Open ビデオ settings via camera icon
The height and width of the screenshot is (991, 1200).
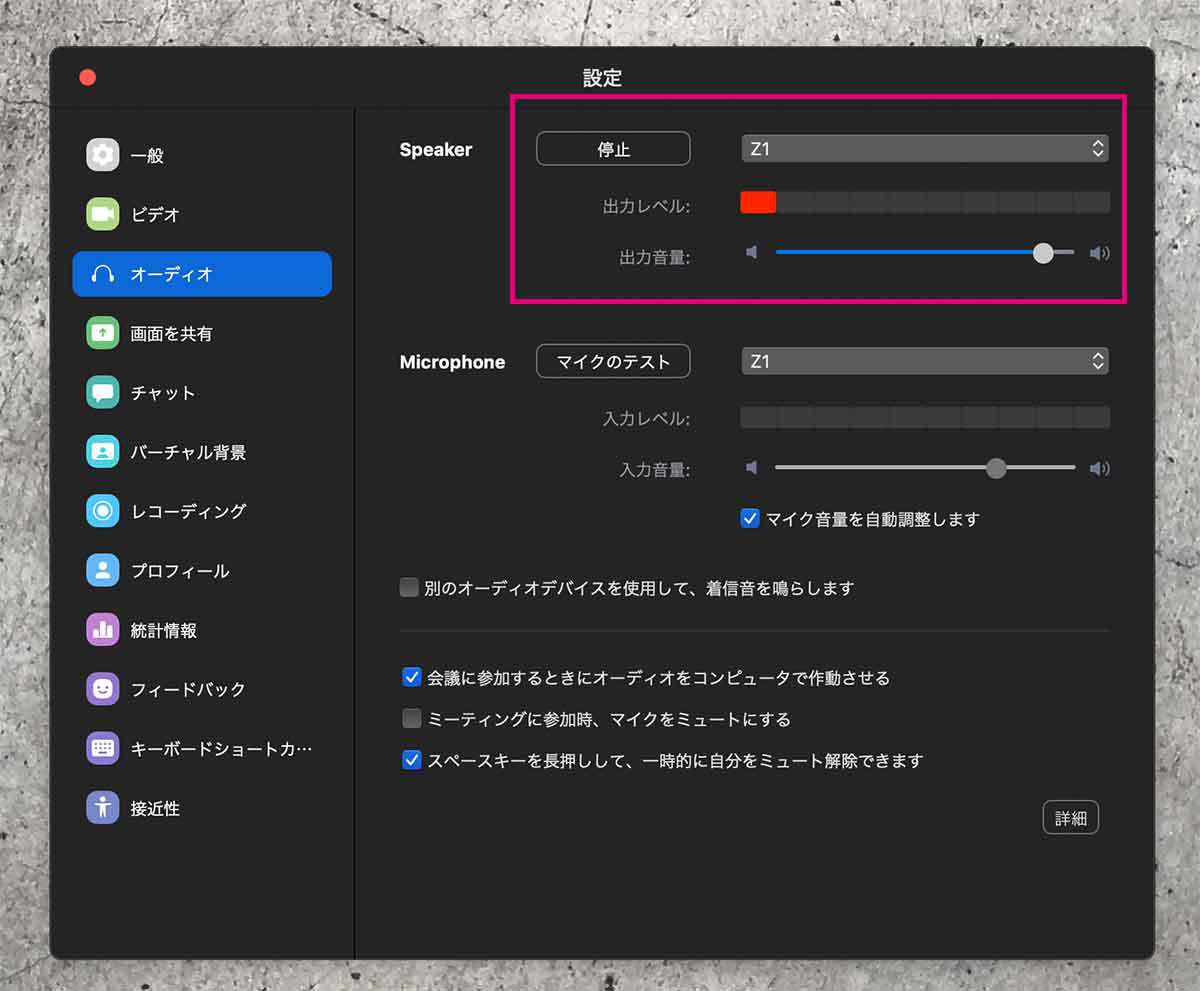tap(102, 214)
